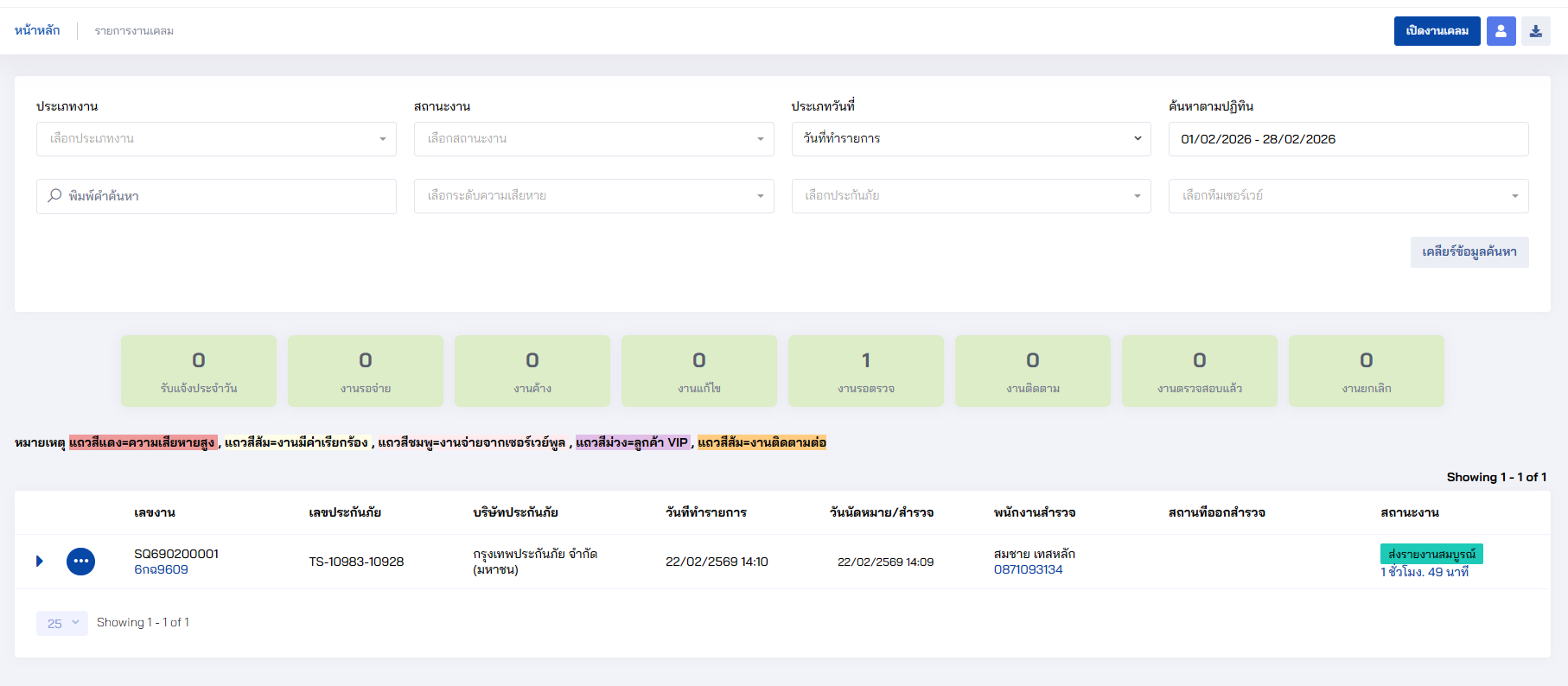Click the search magnifier icon
The width and height of the screenshot is (1568, 686).
(x=54, y=196)
